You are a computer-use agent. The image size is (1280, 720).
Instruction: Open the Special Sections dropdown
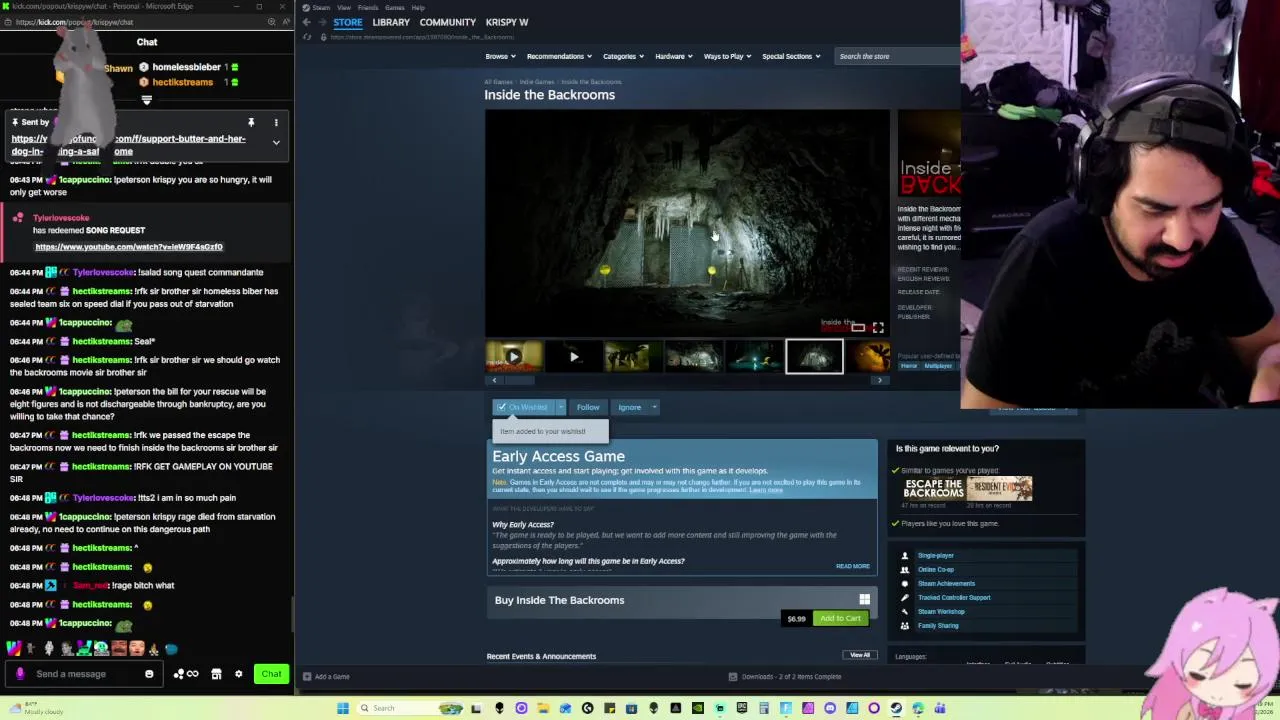pyautogui.click(x=791, y=56)
